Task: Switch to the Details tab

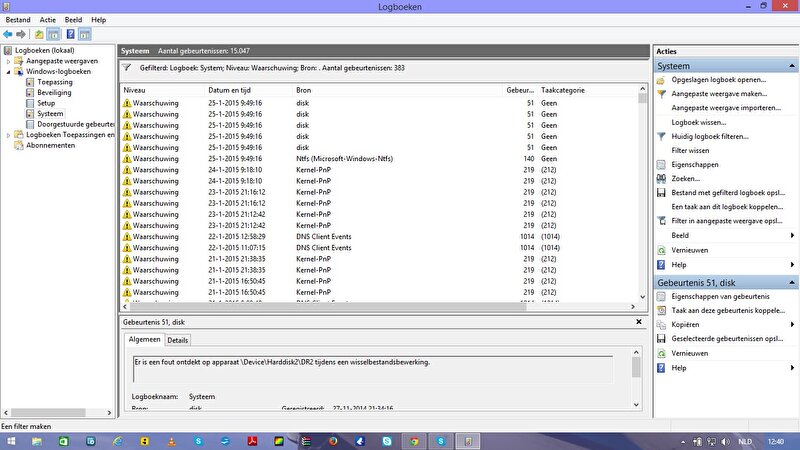Action: 177,340
